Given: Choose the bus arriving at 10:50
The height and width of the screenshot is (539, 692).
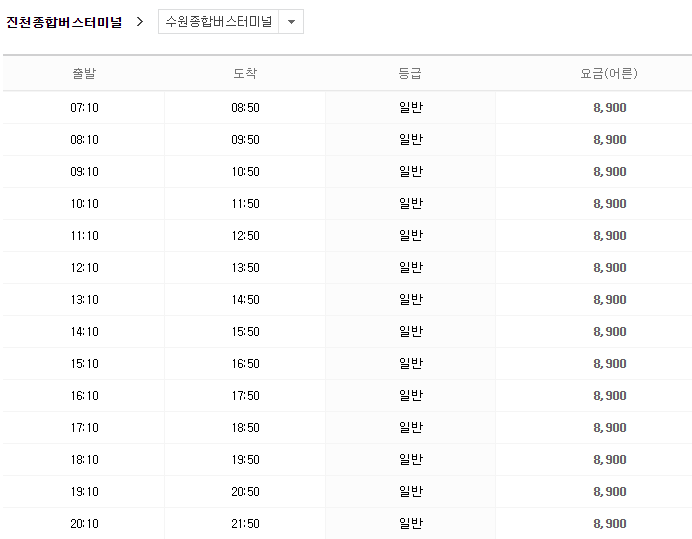Looking at the screenshot, I should pos(245,172).
